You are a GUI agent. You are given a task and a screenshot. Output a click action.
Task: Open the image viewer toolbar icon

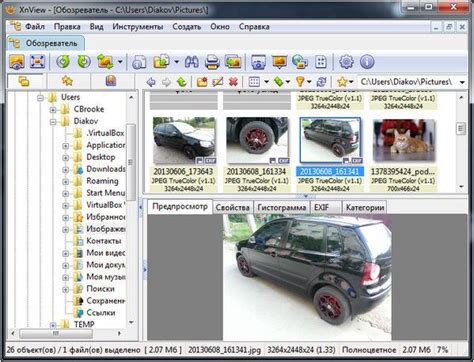(x=17, y=62)
